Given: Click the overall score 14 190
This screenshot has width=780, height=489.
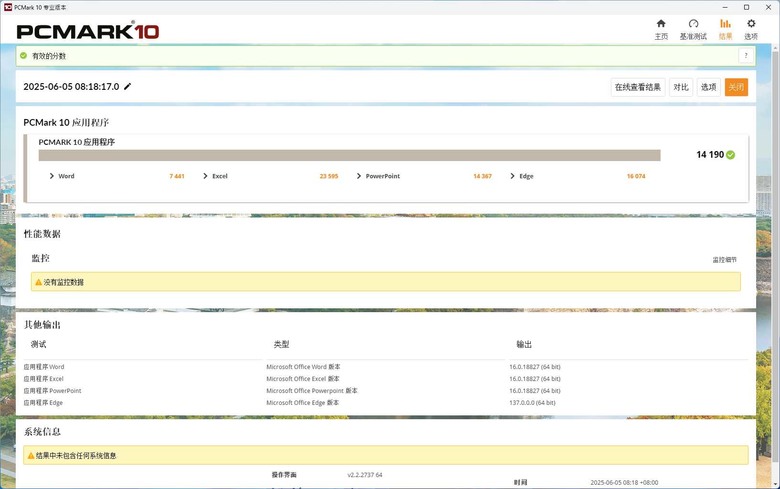Looking at the screenshot, I should pyautogui.click(x=710, y=155).
